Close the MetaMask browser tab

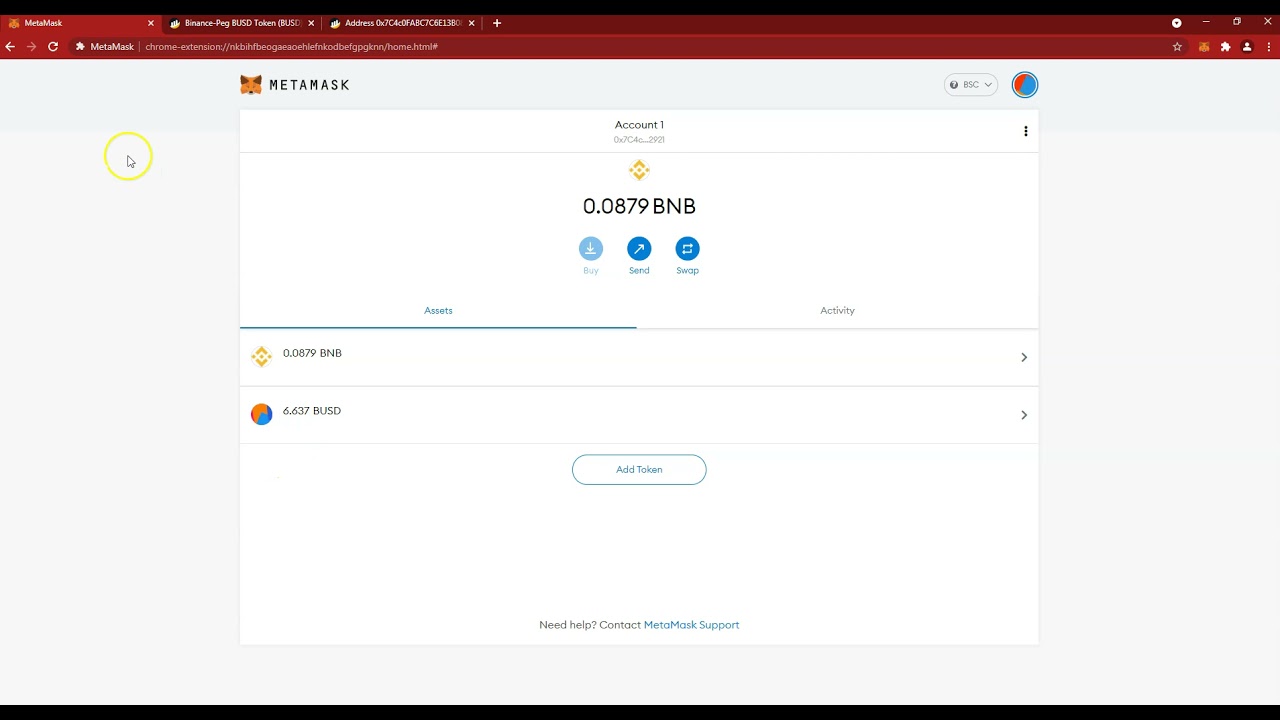[x=151, y=23]
